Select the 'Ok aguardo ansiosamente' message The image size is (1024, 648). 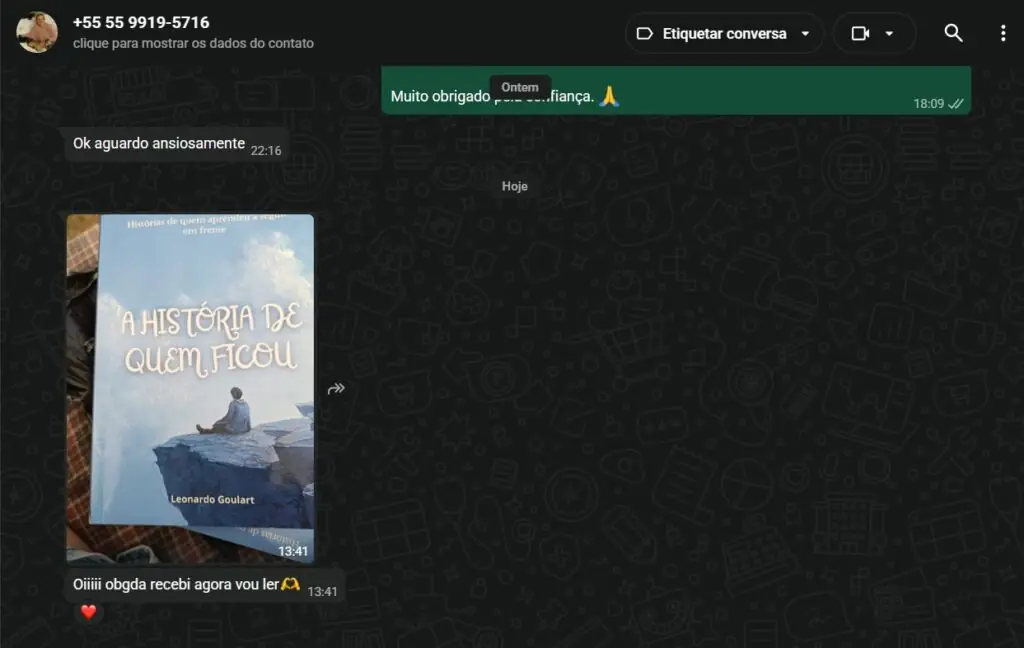[177, 144]
